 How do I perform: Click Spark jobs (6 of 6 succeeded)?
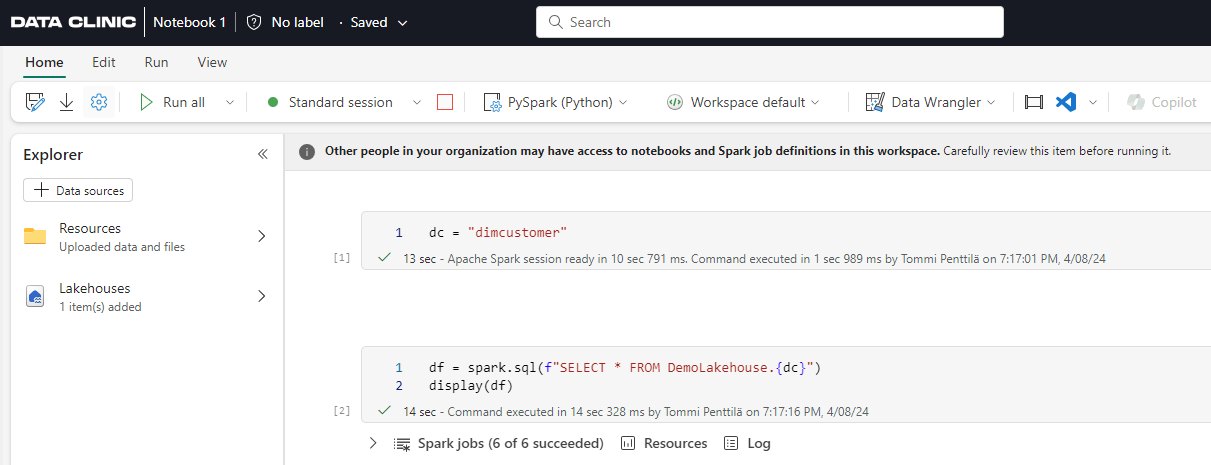coord(499,443)
